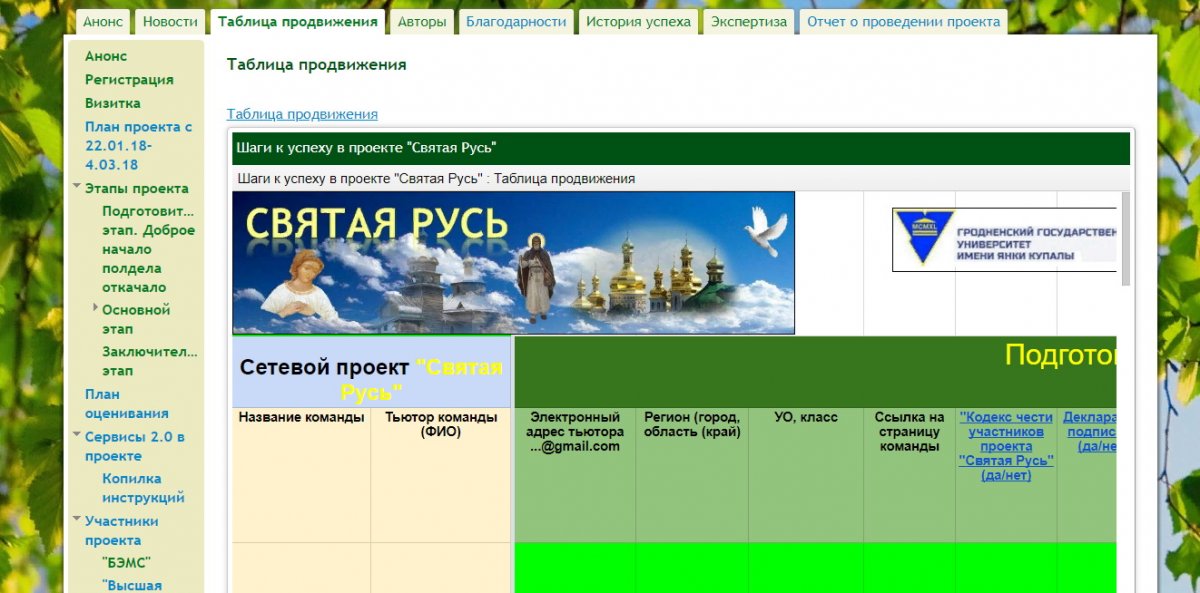Collapse the Участники проекта section arrow

coord(77,520)
